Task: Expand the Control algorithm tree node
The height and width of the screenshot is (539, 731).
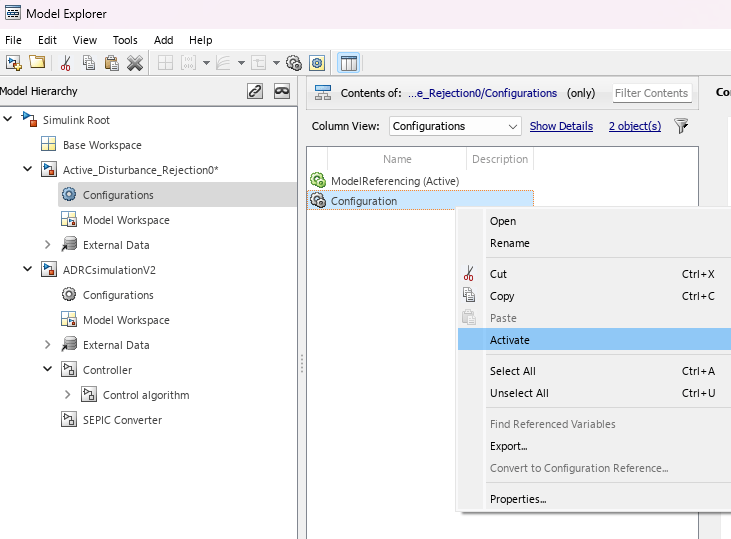Action: pos(68,395)
